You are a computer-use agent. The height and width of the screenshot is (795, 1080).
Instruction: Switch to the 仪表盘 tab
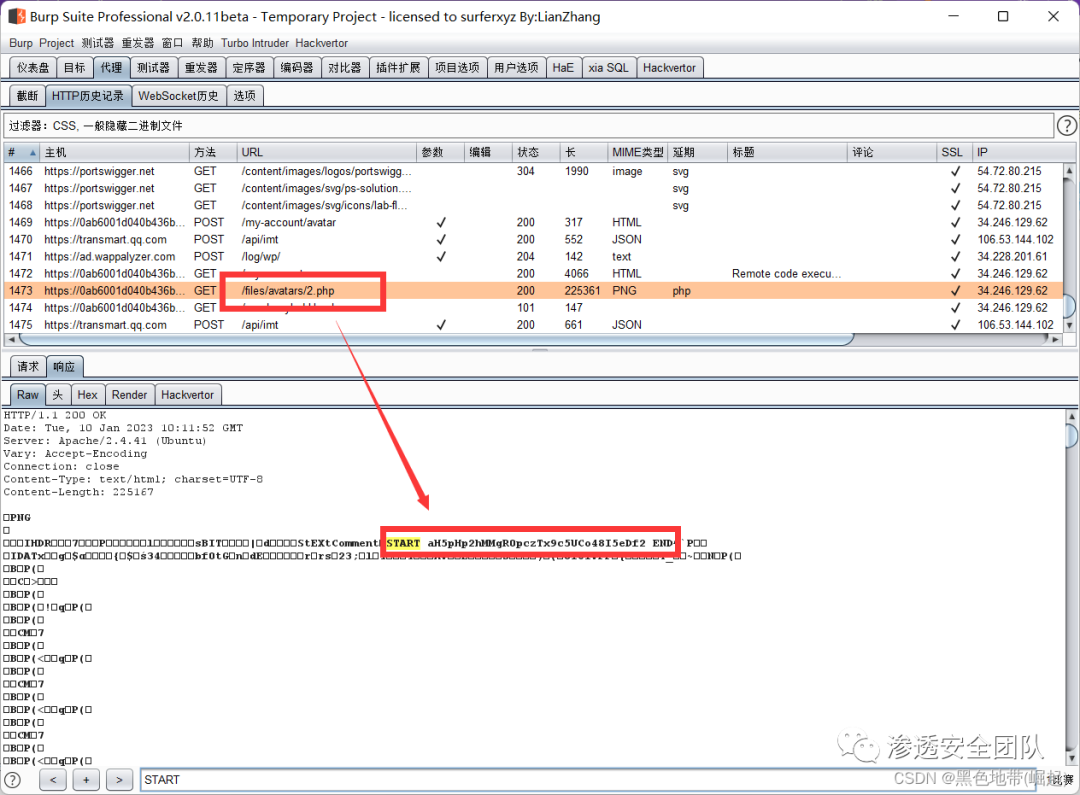33,68
